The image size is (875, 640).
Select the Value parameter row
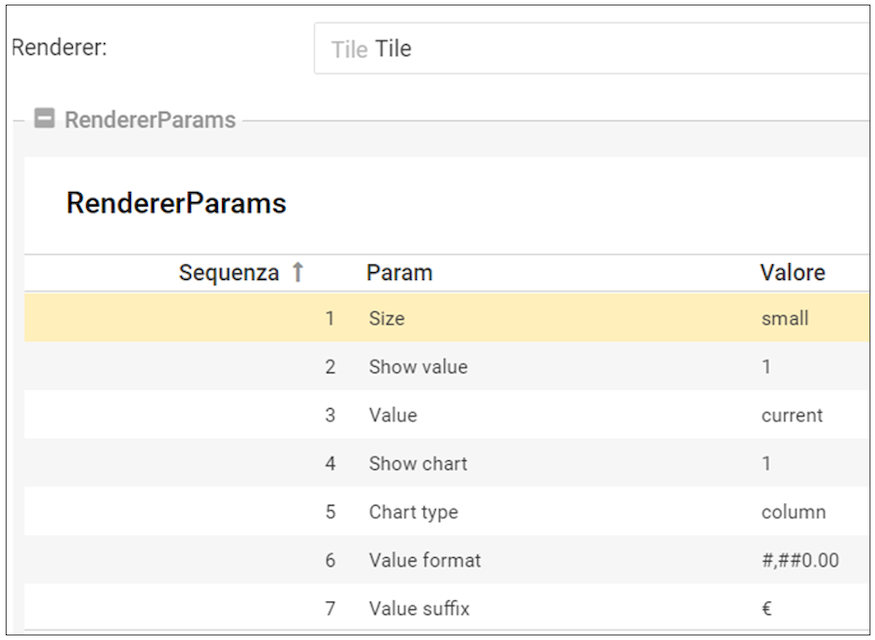click(x=393, y=415)
